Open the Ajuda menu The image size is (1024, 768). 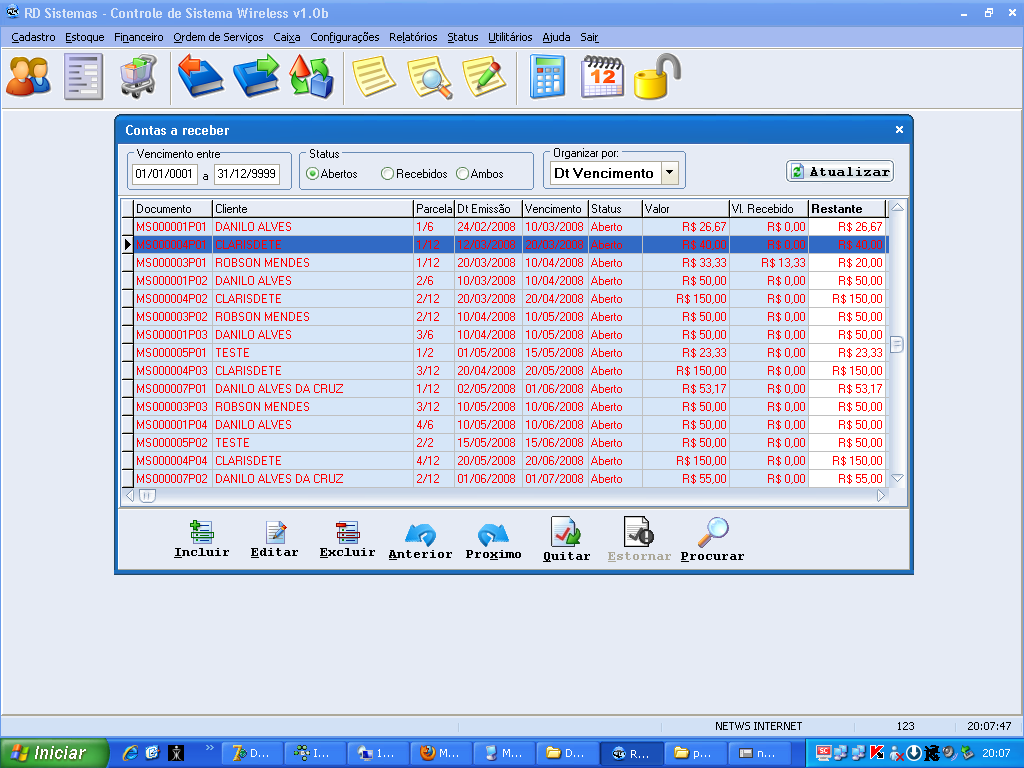pos(556,37)
